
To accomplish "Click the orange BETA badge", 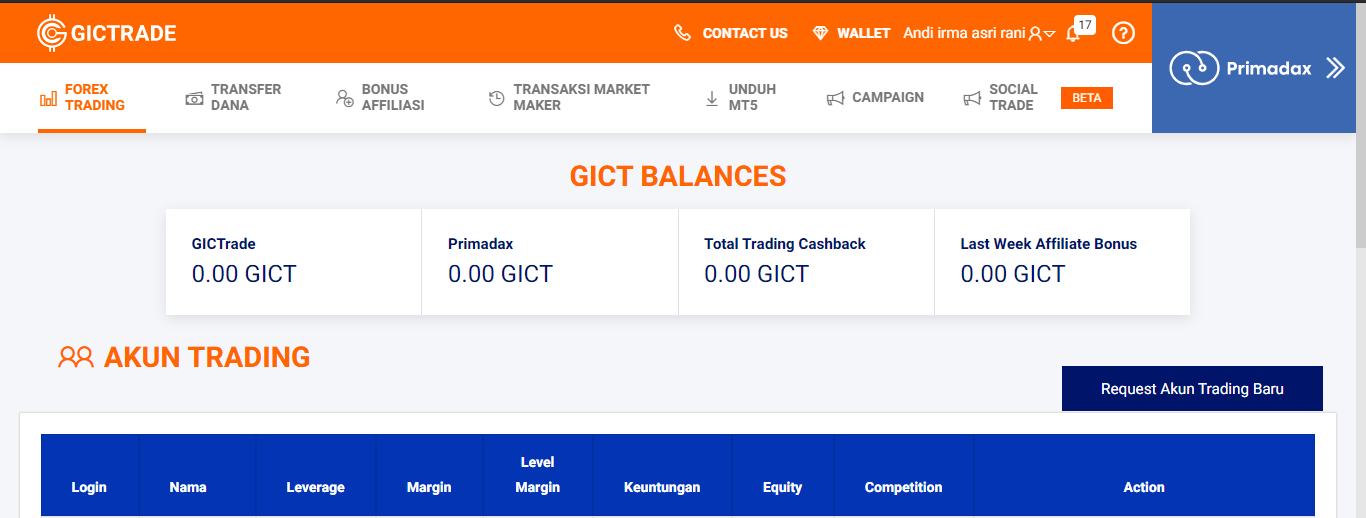I will (x=1087, y=98).
